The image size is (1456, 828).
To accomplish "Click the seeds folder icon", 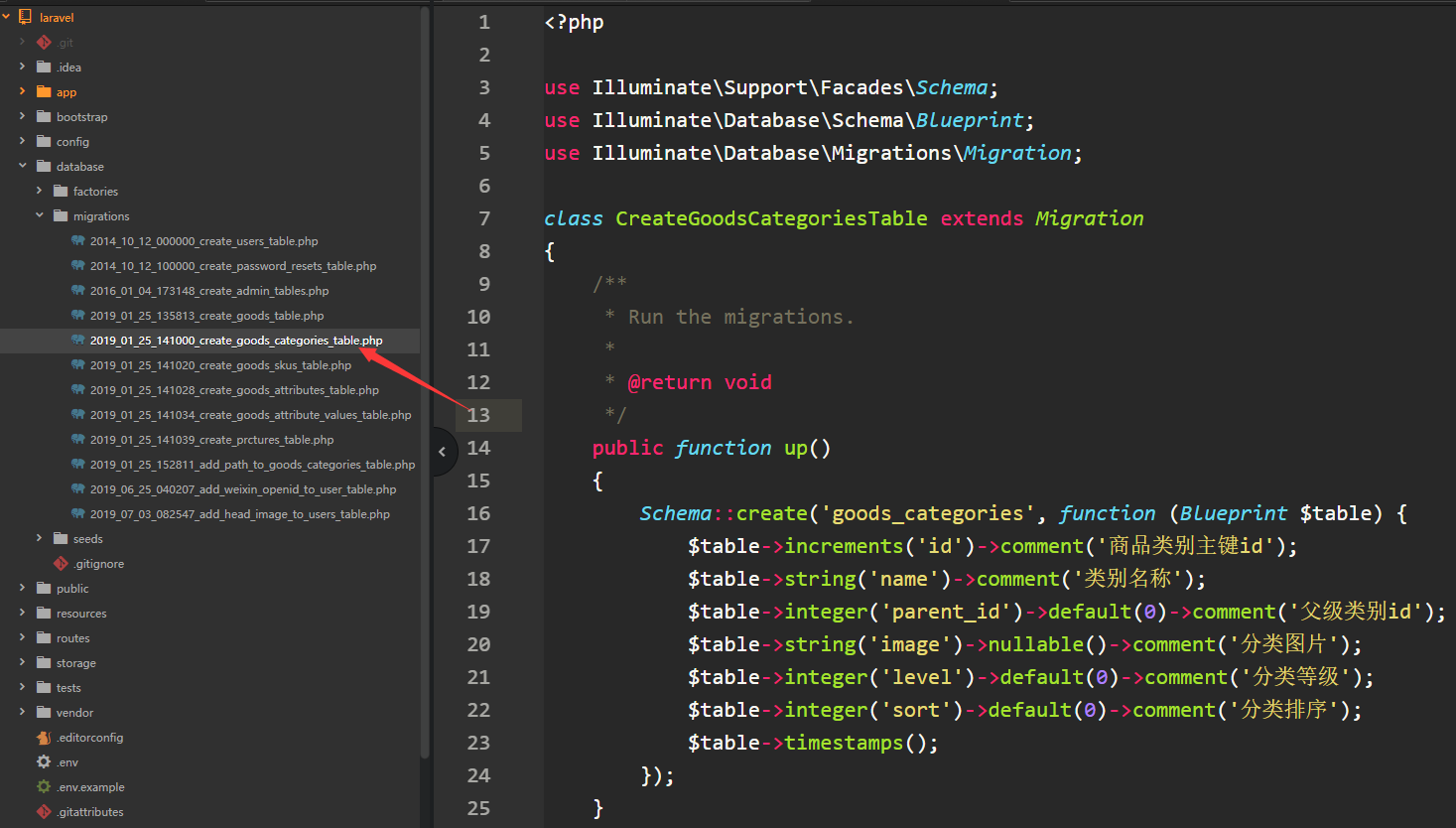I will [61, 538].
